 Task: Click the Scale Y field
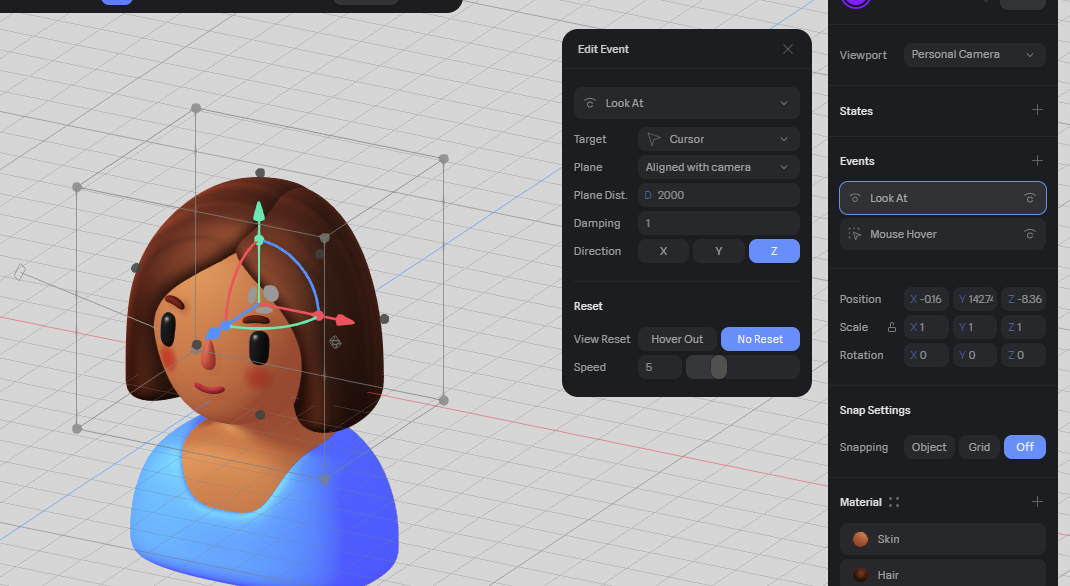tap(974, 327)
